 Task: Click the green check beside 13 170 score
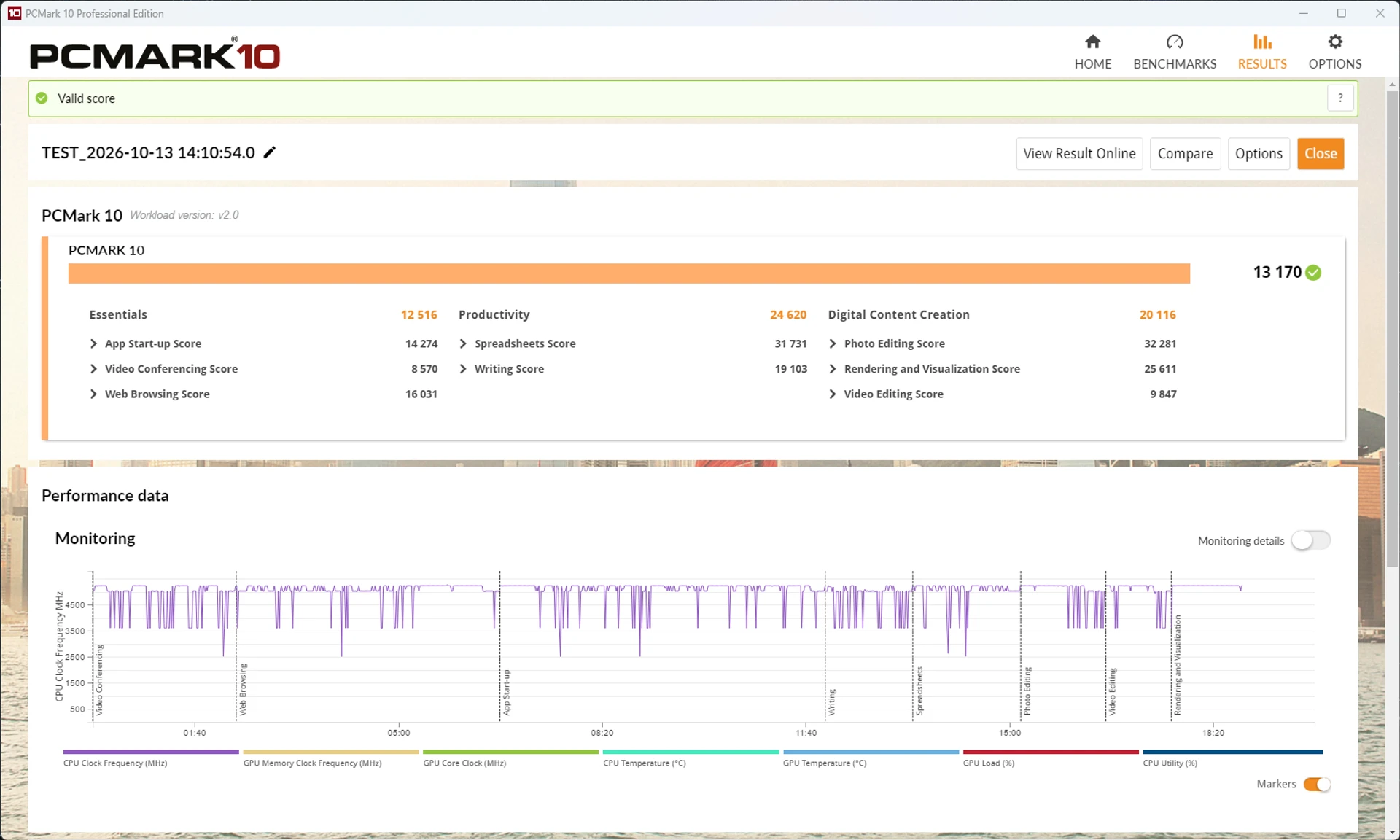click(x=1314, y=273)
